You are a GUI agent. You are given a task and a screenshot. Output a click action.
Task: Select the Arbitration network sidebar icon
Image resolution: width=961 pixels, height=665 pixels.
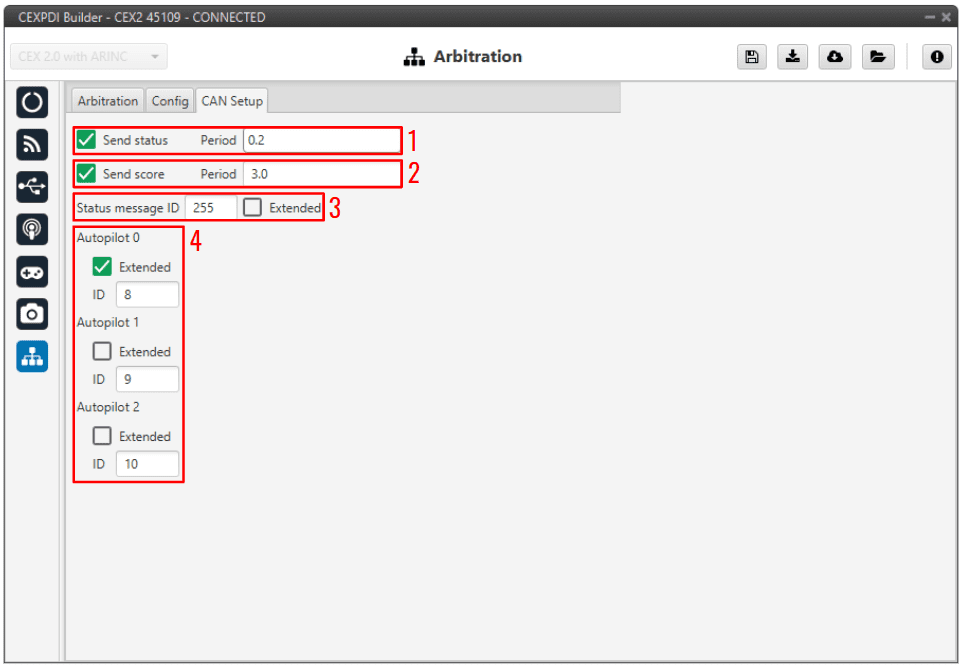[x=32, y=356]
